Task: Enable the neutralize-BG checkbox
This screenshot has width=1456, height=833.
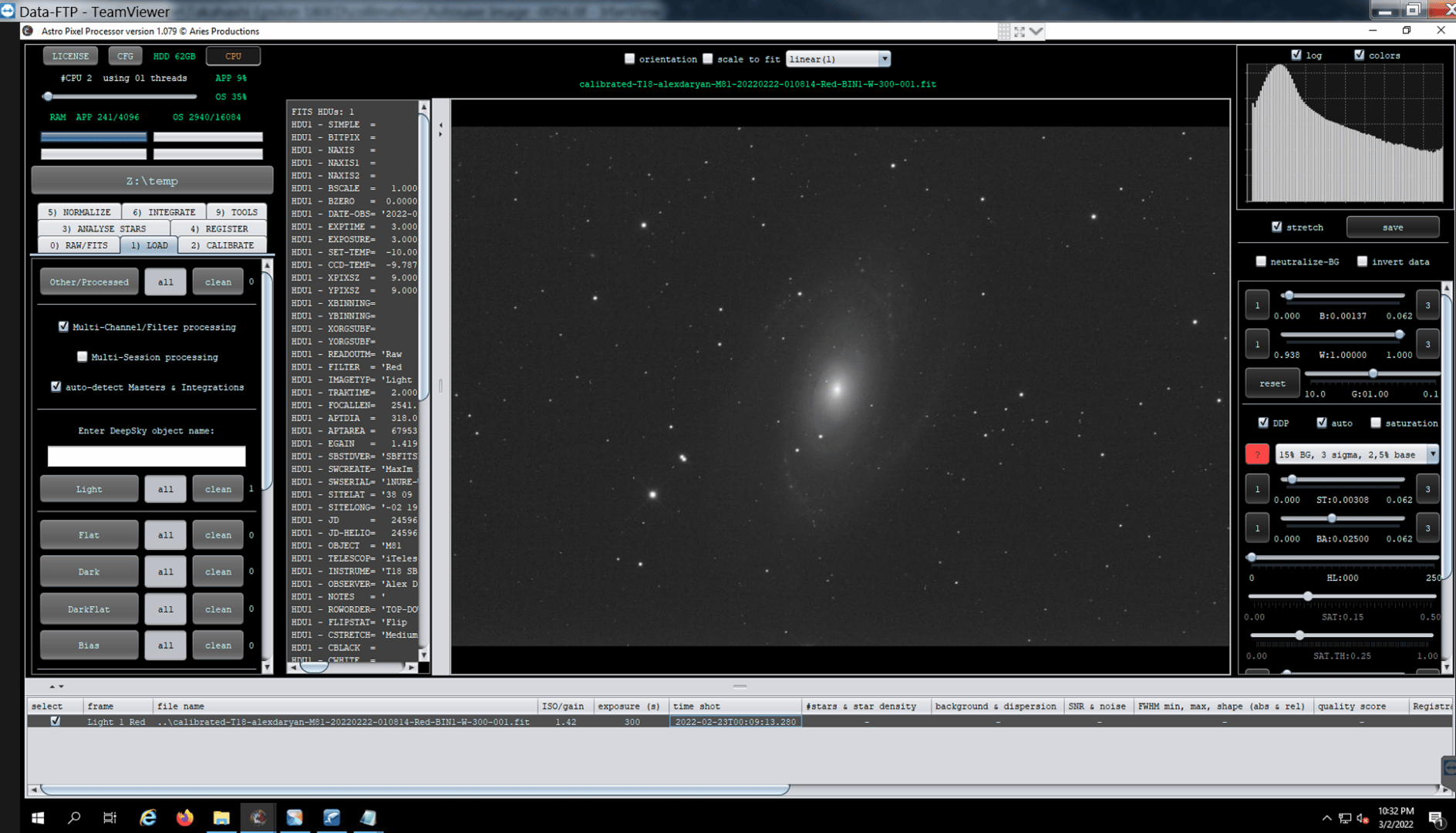Action: 1261,261
